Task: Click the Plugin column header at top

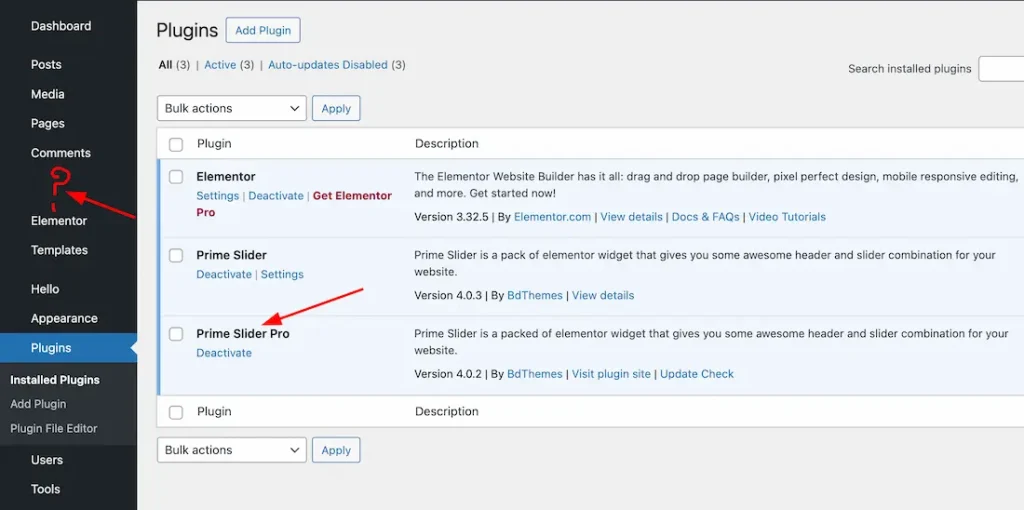Action: 214,144
